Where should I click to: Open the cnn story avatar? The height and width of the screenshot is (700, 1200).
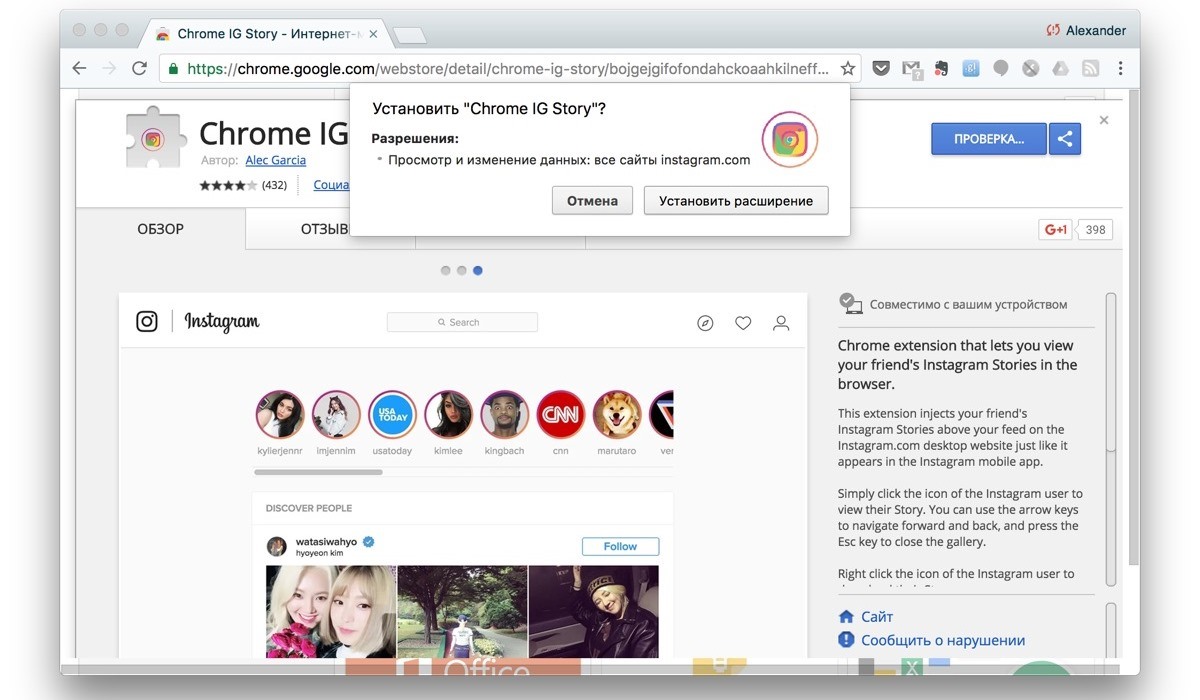[560, 414]
